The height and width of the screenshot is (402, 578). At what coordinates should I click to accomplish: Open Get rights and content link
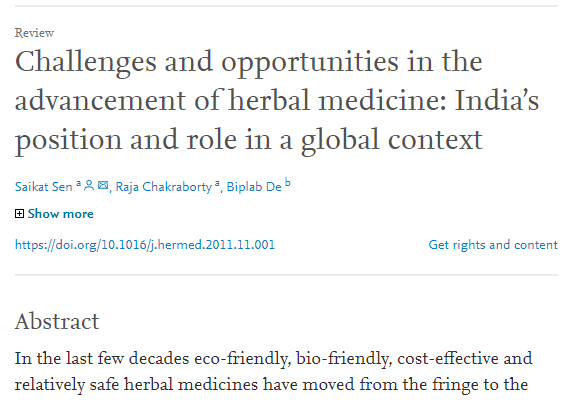click(493, 245)
